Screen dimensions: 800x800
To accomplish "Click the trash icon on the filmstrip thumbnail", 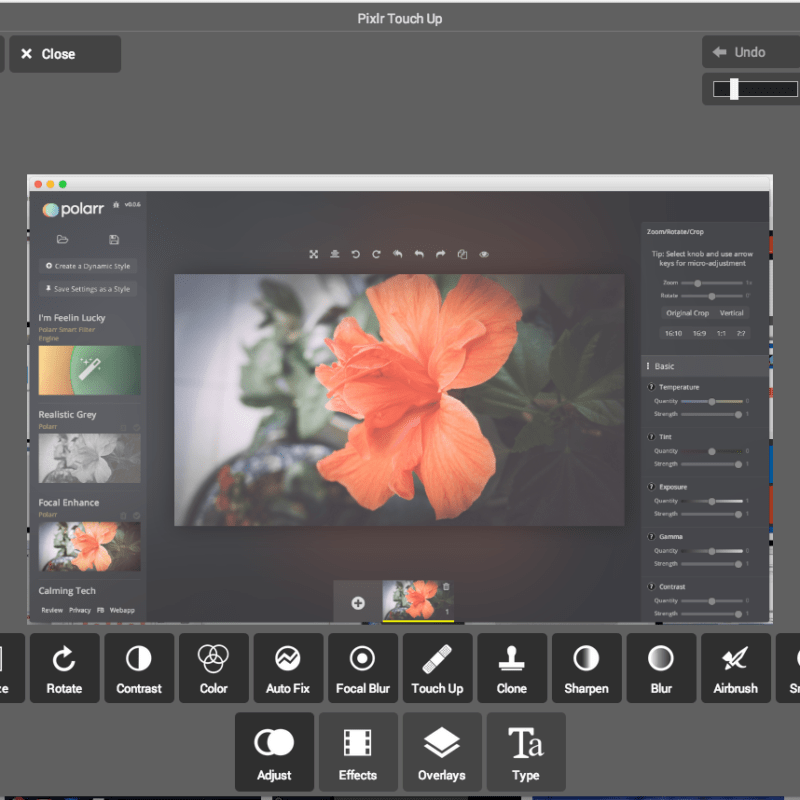I will pos(446,587).
